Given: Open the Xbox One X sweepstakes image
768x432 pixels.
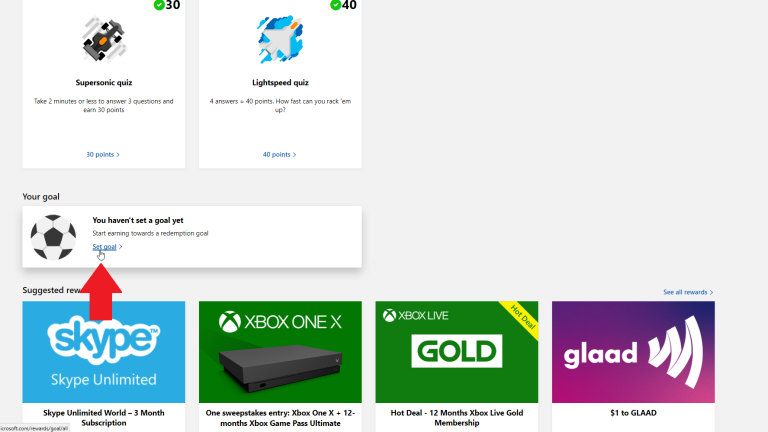Looking at the screenshot, I should point(280,352).
